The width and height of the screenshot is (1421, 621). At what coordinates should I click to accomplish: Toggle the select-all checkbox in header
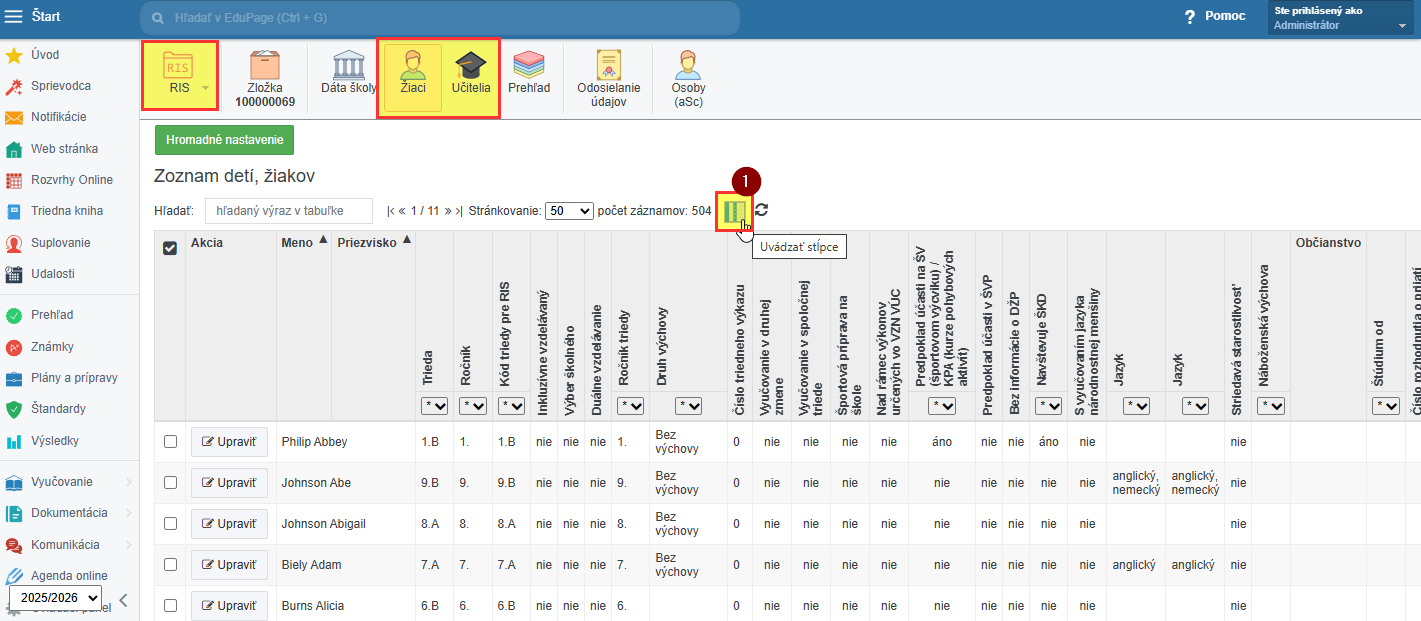click(x=170, y=248)
